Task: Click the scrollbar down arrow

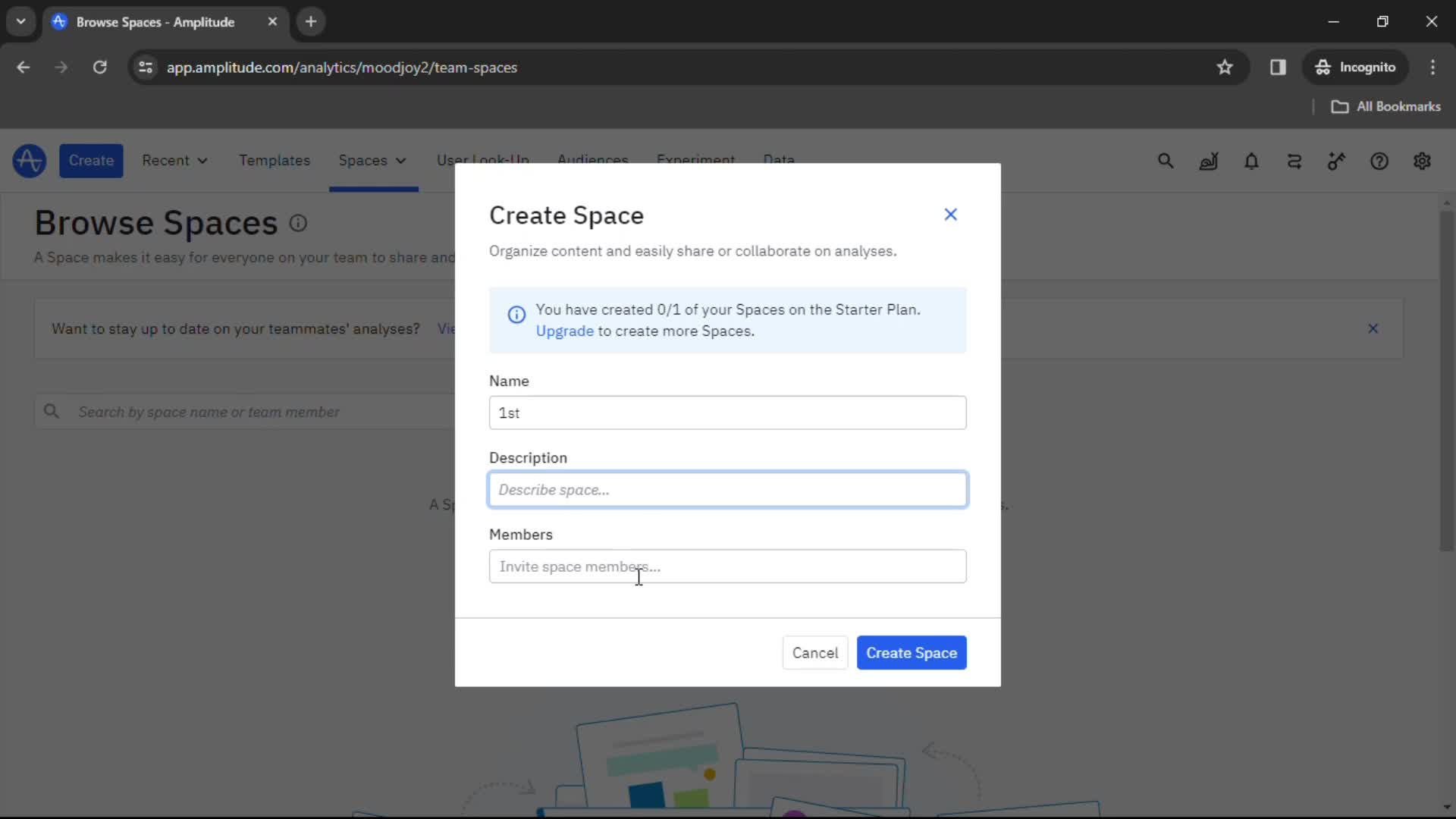Action: (x=1447, y=807)
